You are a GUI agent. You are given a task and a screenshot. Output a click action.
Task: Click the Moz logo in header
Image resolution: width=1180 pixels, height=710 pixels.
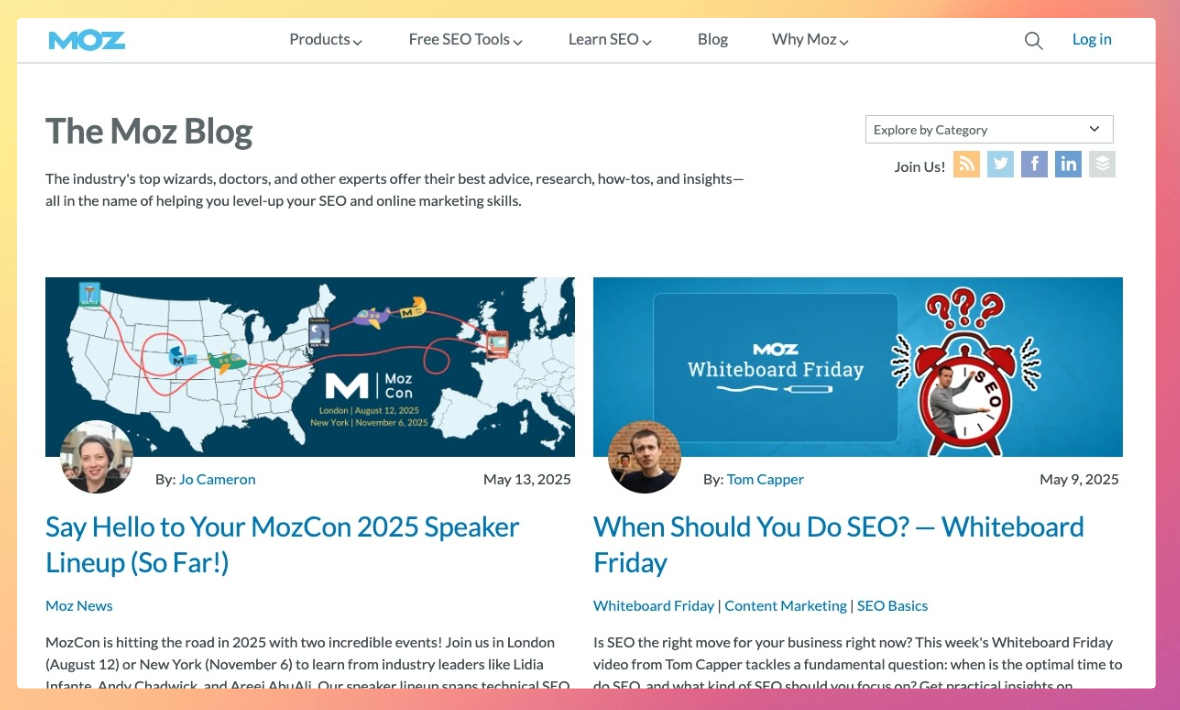tap(87, 40)
